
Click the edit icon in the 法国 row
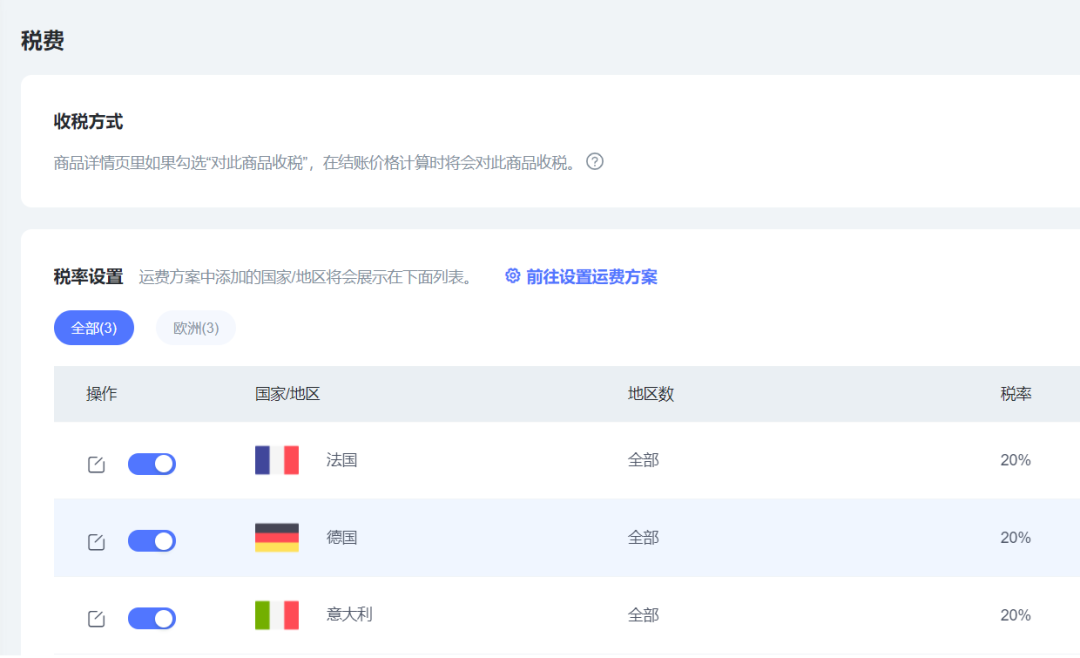pyautogui.click(x=95, y=462)
